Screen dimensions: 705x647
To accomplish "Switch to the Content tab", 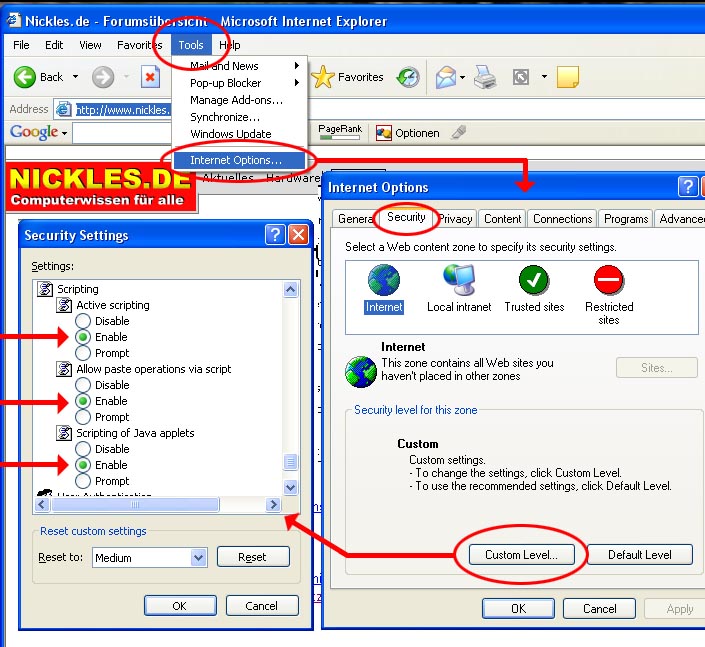I will [502, 219].
